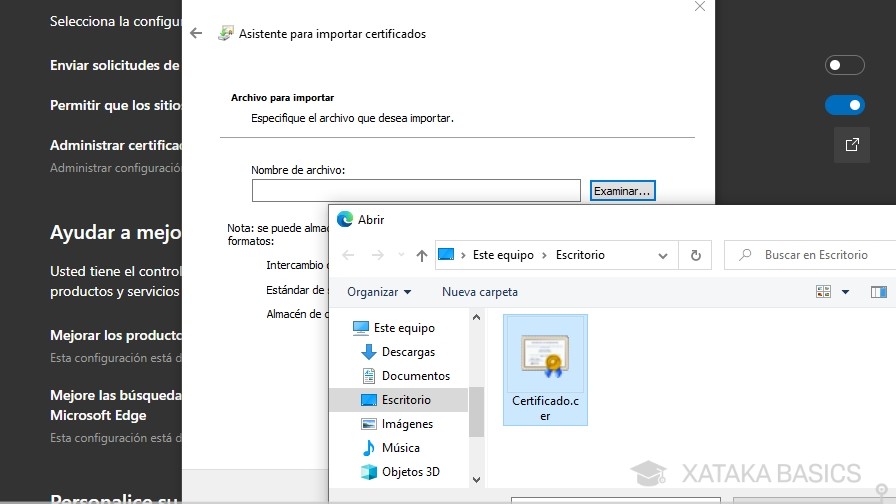Open Imágenes in the navigation pane
The image size is (896, 504).
point(407,424)
